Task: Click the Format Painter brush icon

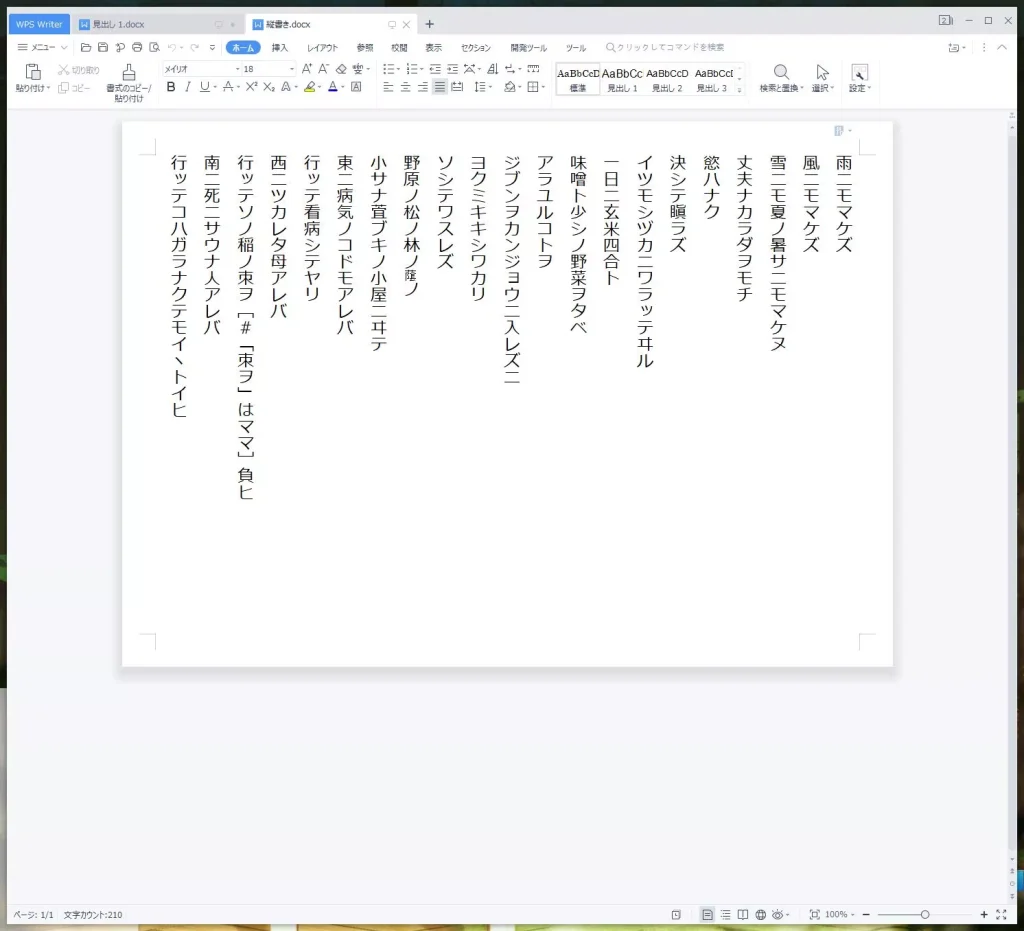Action: click(128, 72)
